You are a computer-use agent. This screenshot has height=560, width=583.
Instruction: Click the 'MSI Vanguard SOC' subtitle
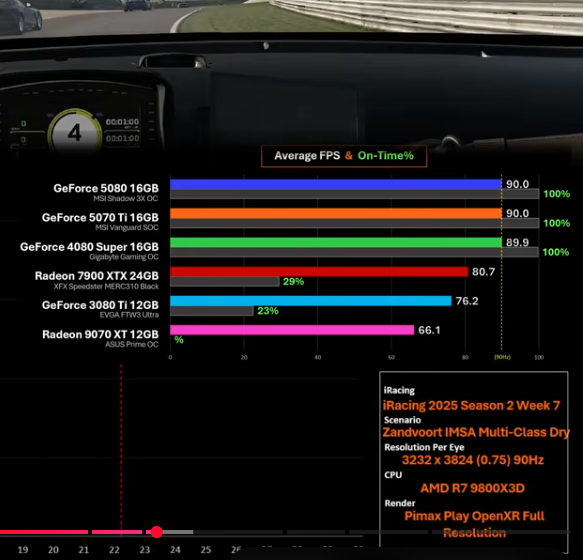[127, 228]
